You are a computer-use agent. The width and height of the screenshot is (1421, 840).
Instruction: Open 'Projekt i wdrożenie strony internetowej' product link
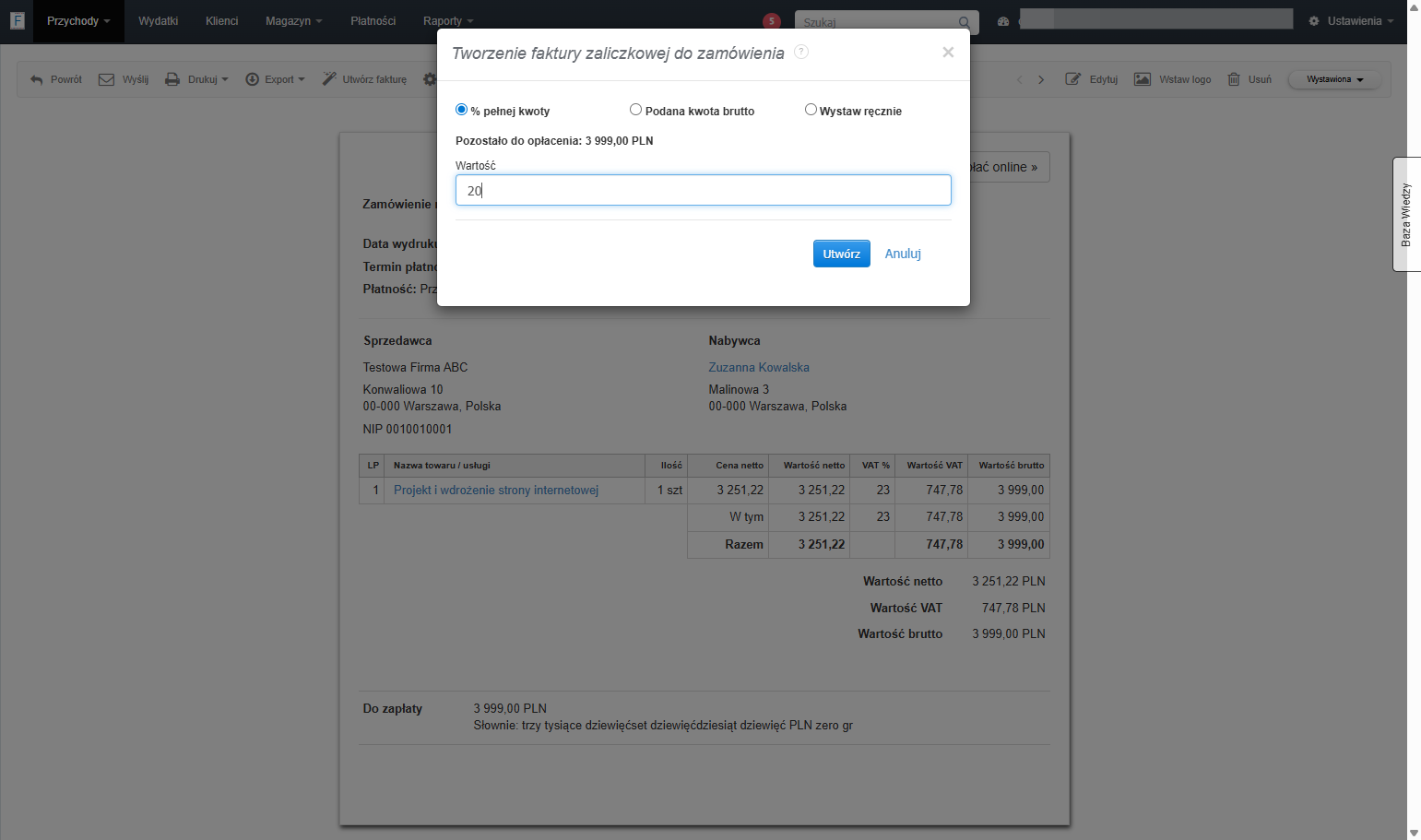tap(496, 490)
